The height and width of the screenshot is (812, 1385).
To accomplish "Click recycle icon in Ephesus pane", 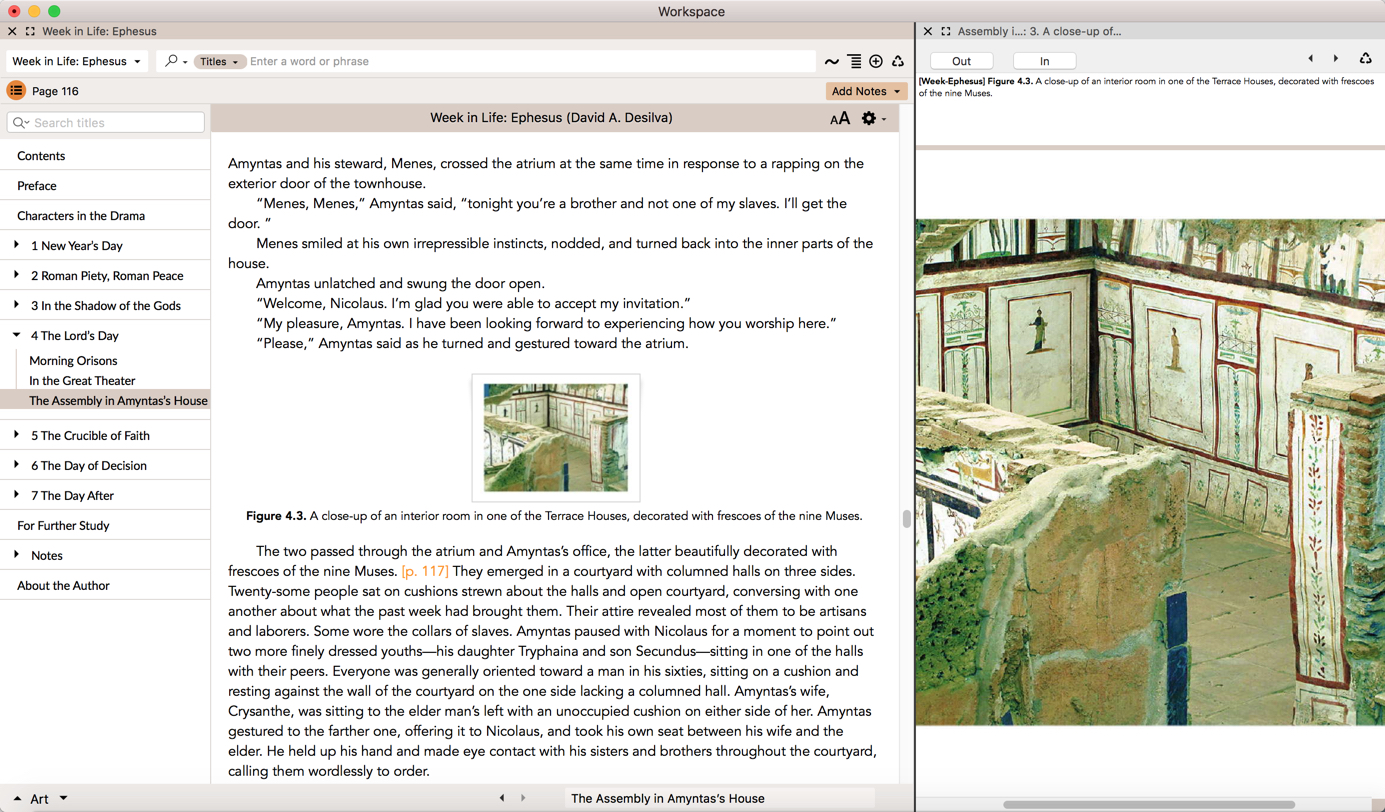I will click(x=898, y=62).
